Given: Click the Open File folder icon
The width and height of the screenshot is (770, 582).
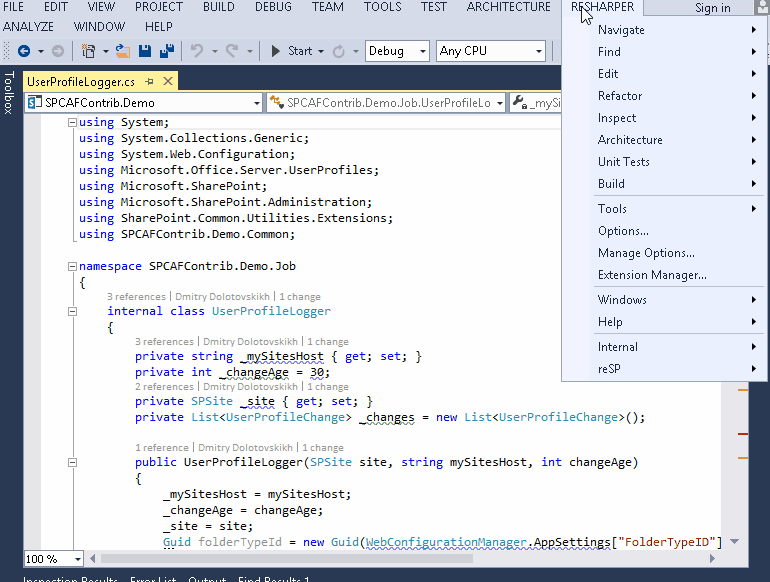Looking at the screenshot, I should point(123,51).
